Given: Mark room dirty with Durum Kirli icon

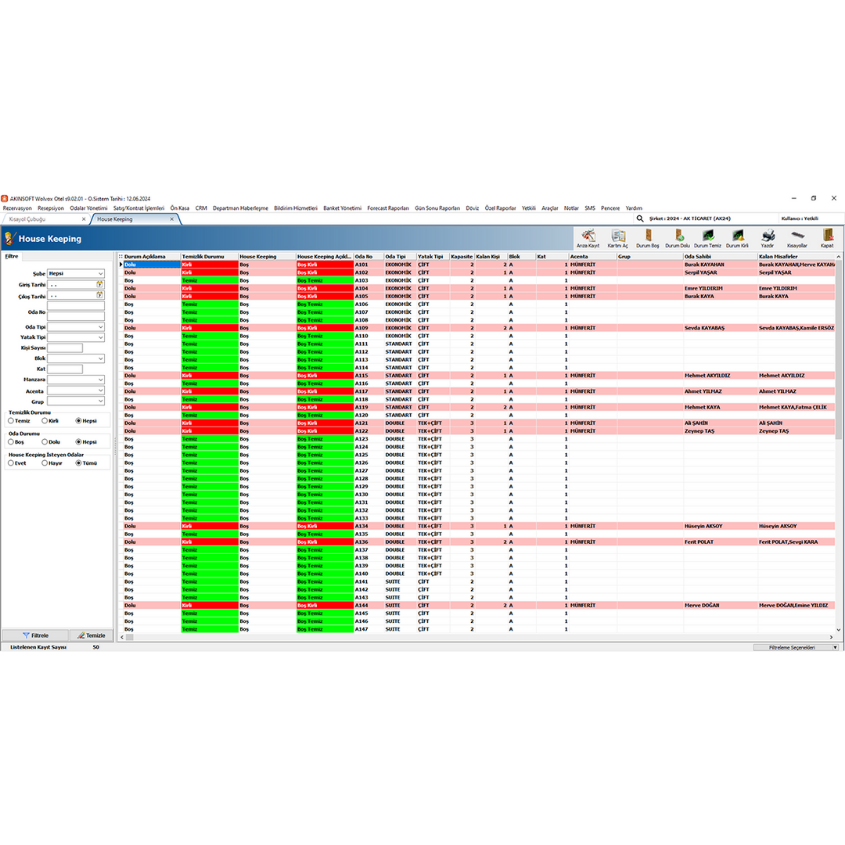Looking at the screenshot, I should point(737,238).
